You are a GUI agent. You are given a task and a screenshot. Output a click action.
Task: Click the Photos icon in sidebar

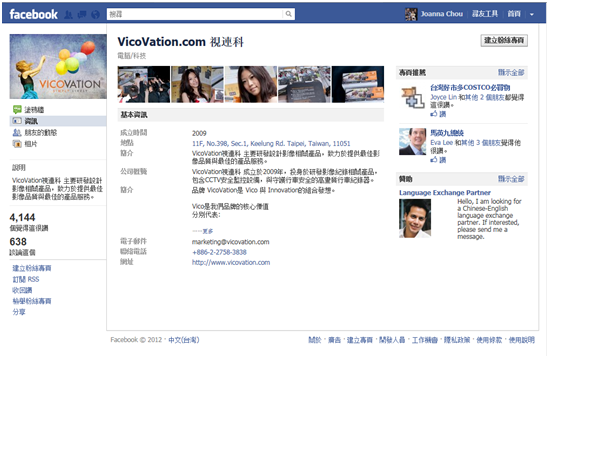click(x=17, y=144)
